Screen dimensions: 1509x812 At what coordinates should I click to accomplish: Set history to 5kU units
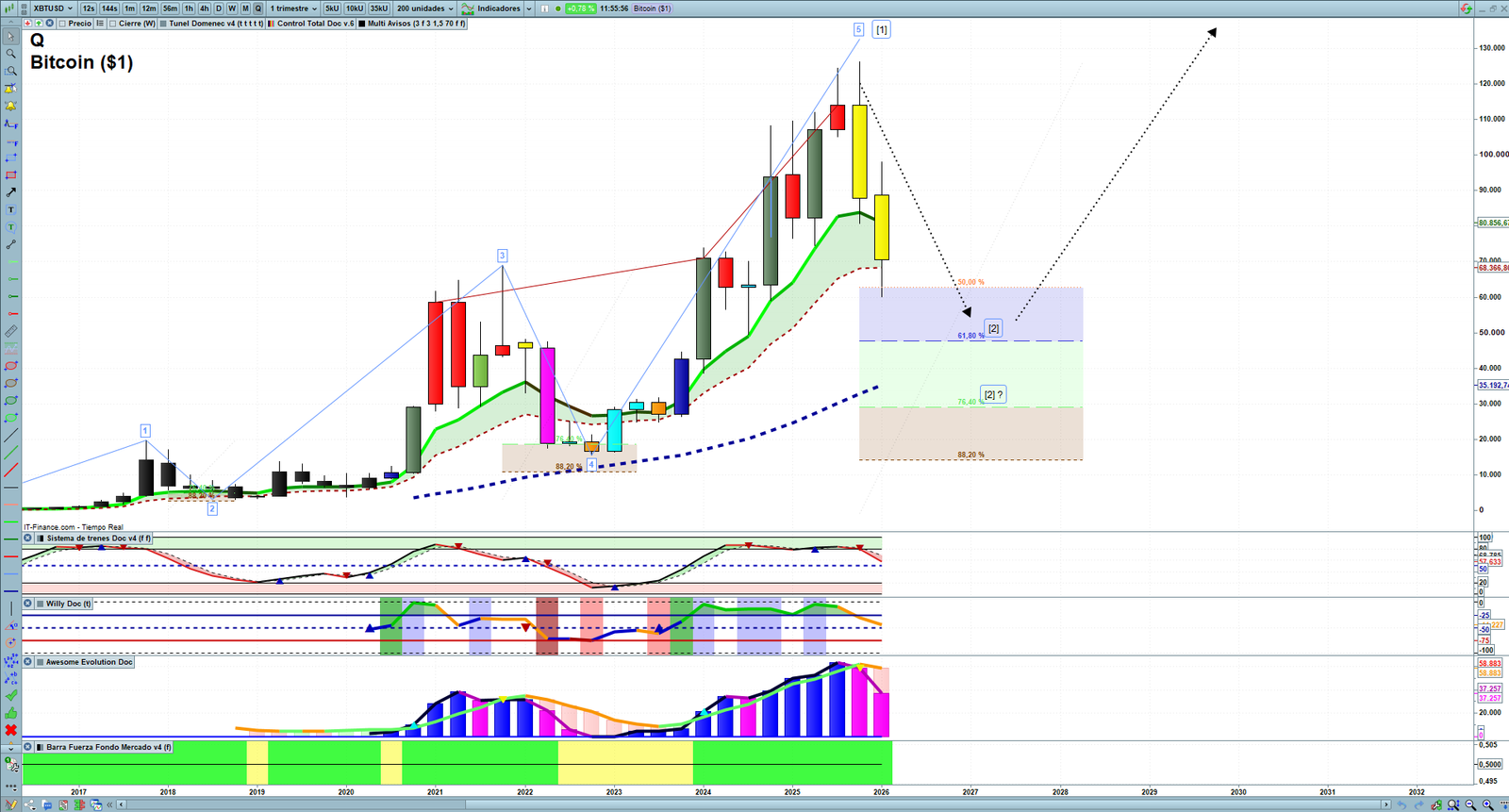point(332,8)
